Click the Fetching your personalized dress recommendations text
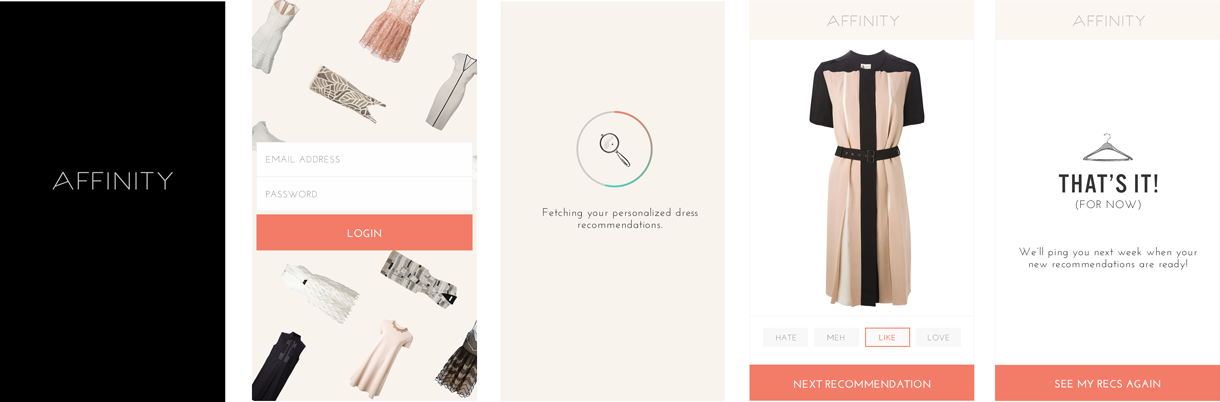 pos(620,219)
